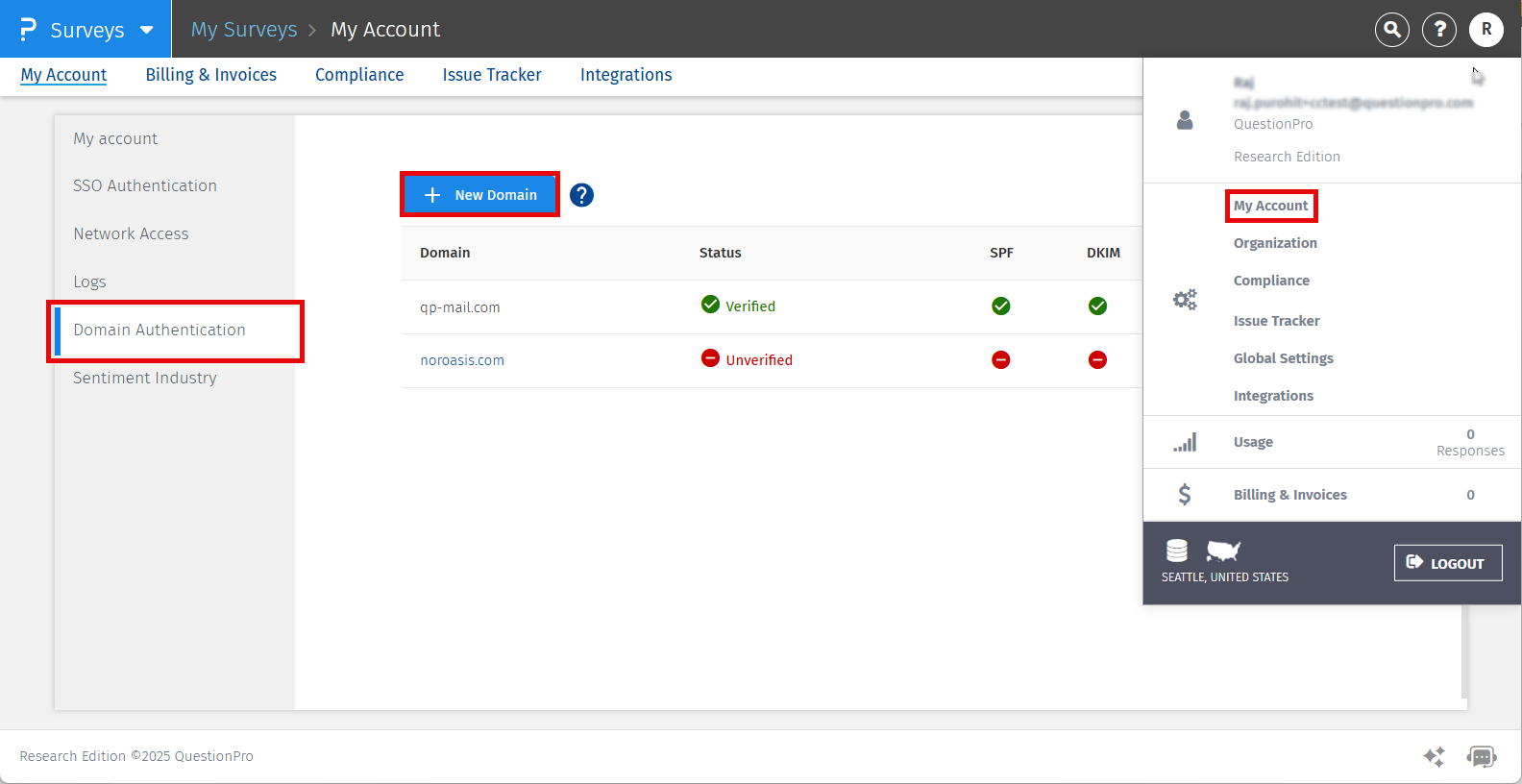Click the QuestionPro logo icon
This screenshot has height=784, width=1522.
coord(28,30)
